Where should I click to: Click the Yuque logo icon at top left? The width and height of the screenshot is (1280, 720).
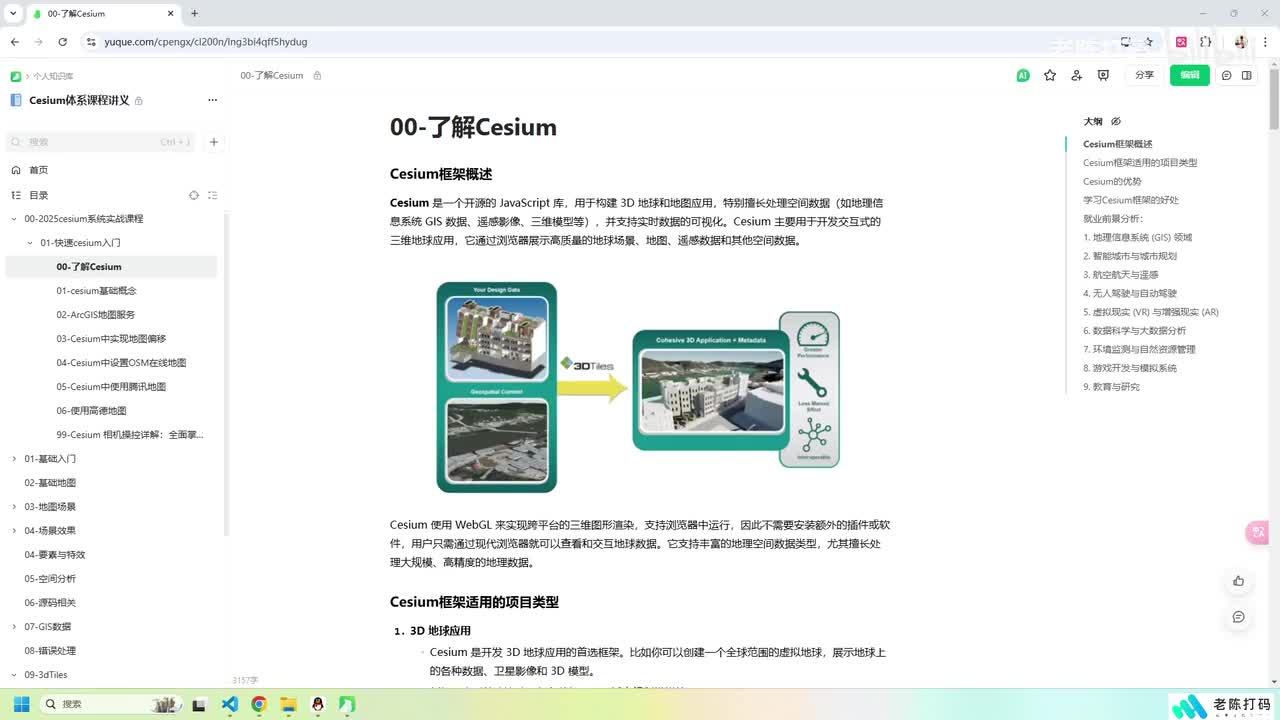coord(16,76)
